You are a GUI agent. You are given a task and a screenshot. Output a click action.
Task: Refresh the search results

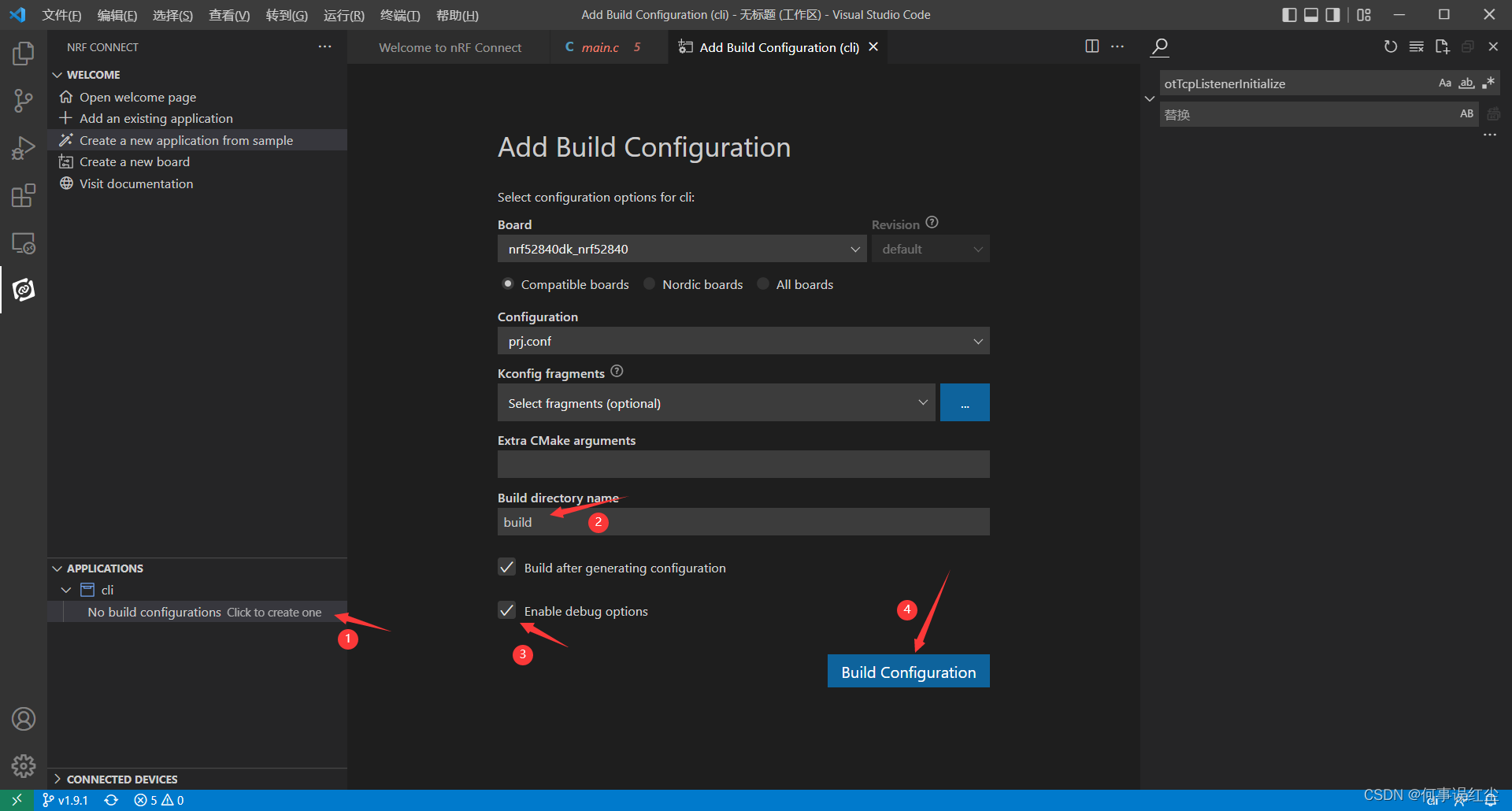[1391, 46]
